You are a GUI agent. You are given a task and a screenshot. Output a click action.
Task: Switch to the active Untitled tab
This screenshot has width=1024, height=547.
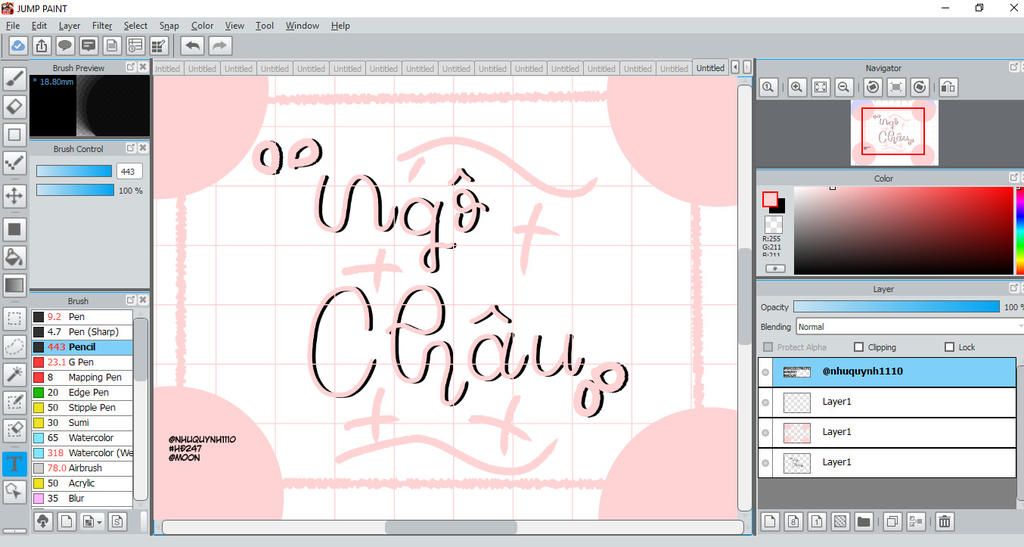coord(710,68)
